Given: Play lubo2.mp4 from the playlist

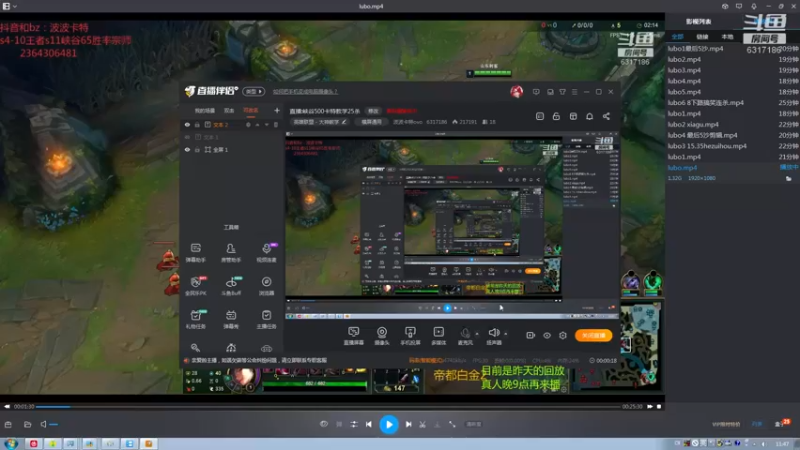Looking at the screenshot, I should click(733, 60).
